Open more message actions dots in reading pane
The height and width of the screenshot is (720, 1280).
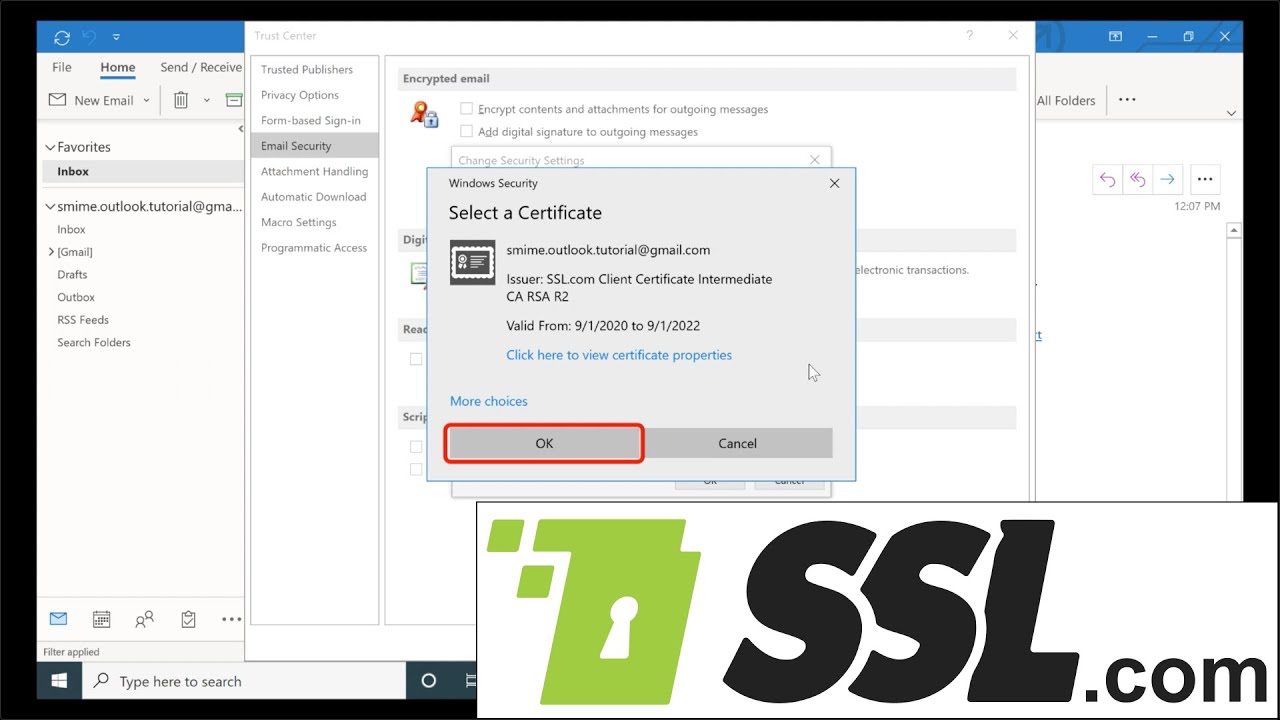click(1205, 179)
